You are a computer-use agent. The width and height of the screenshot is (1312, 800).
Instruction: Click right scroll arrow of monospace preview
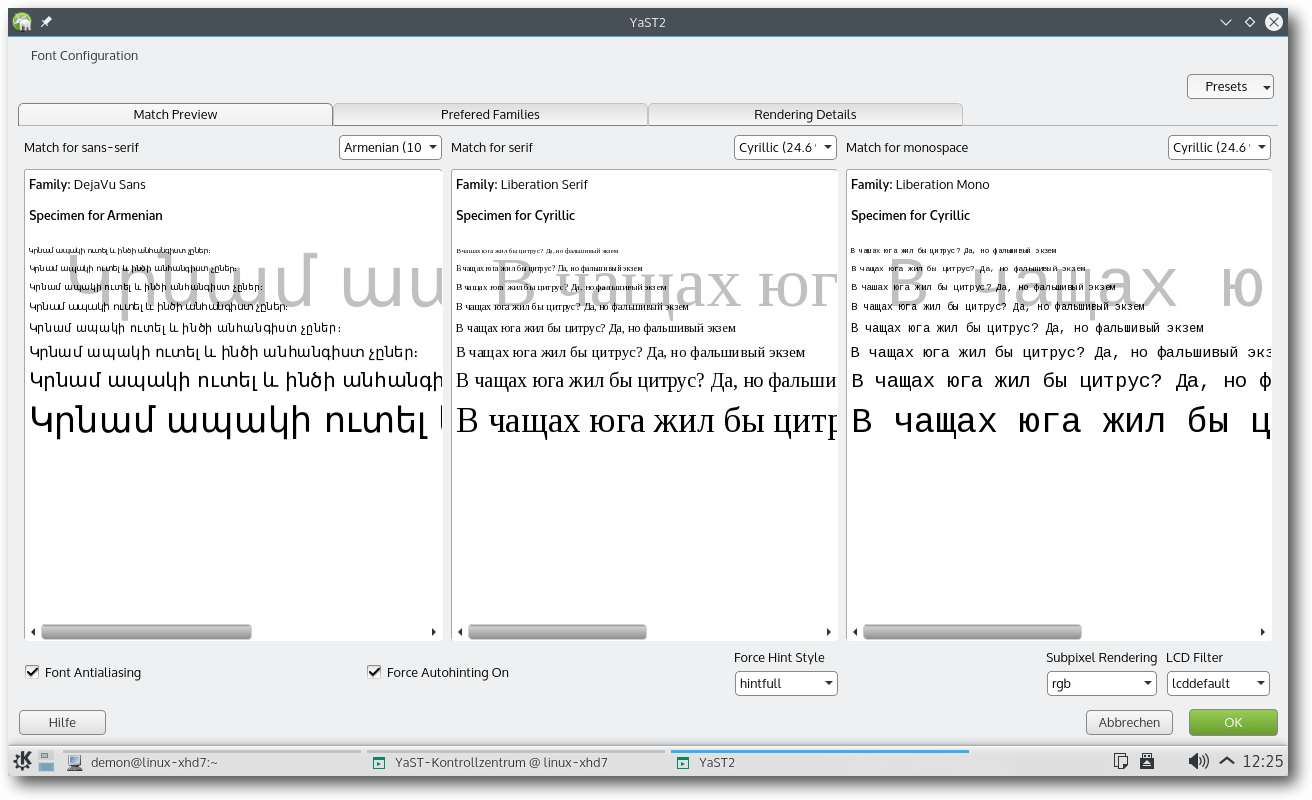coord(1264,632)
